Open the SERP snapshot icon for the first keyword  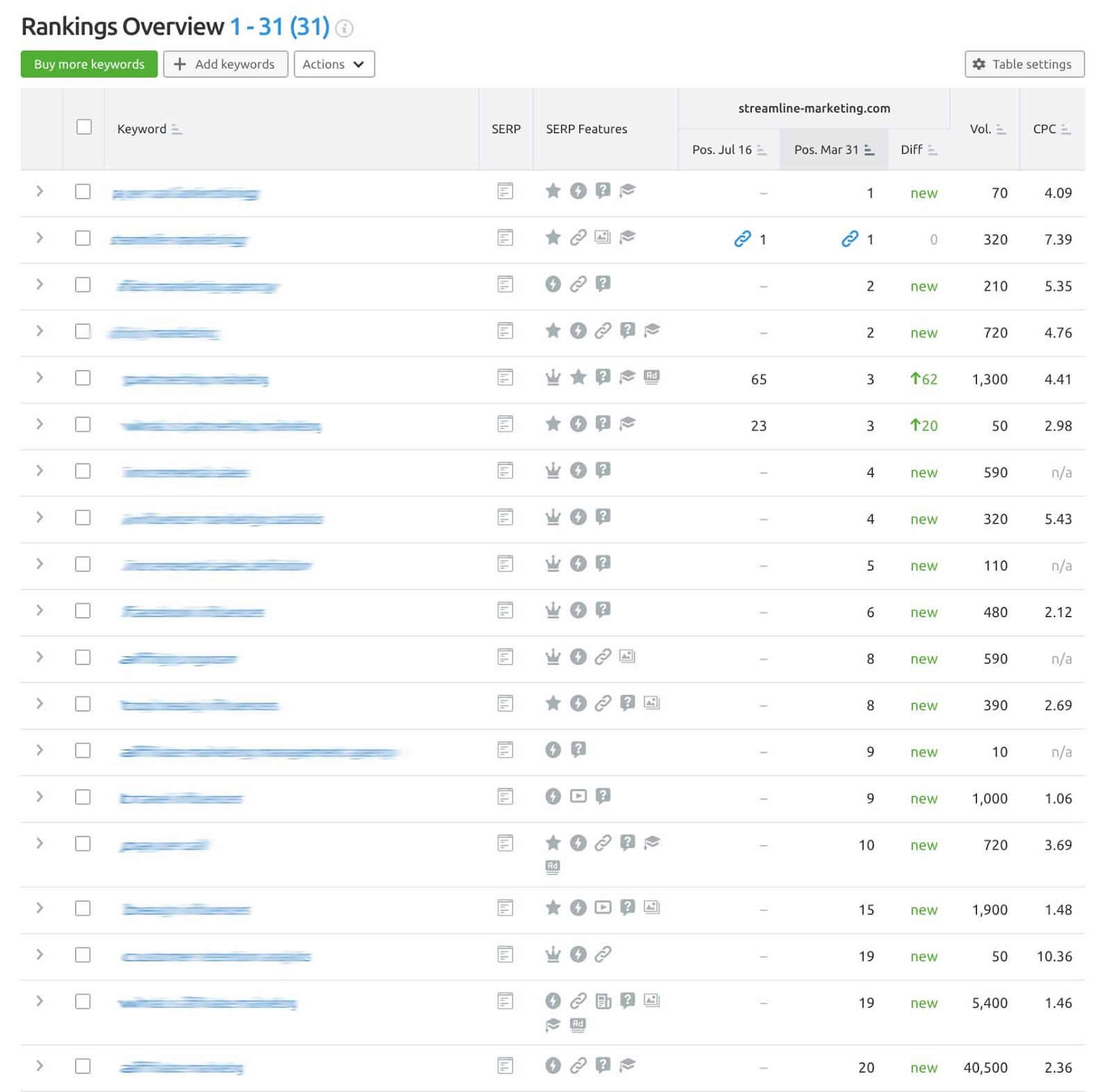click(505, 192)
